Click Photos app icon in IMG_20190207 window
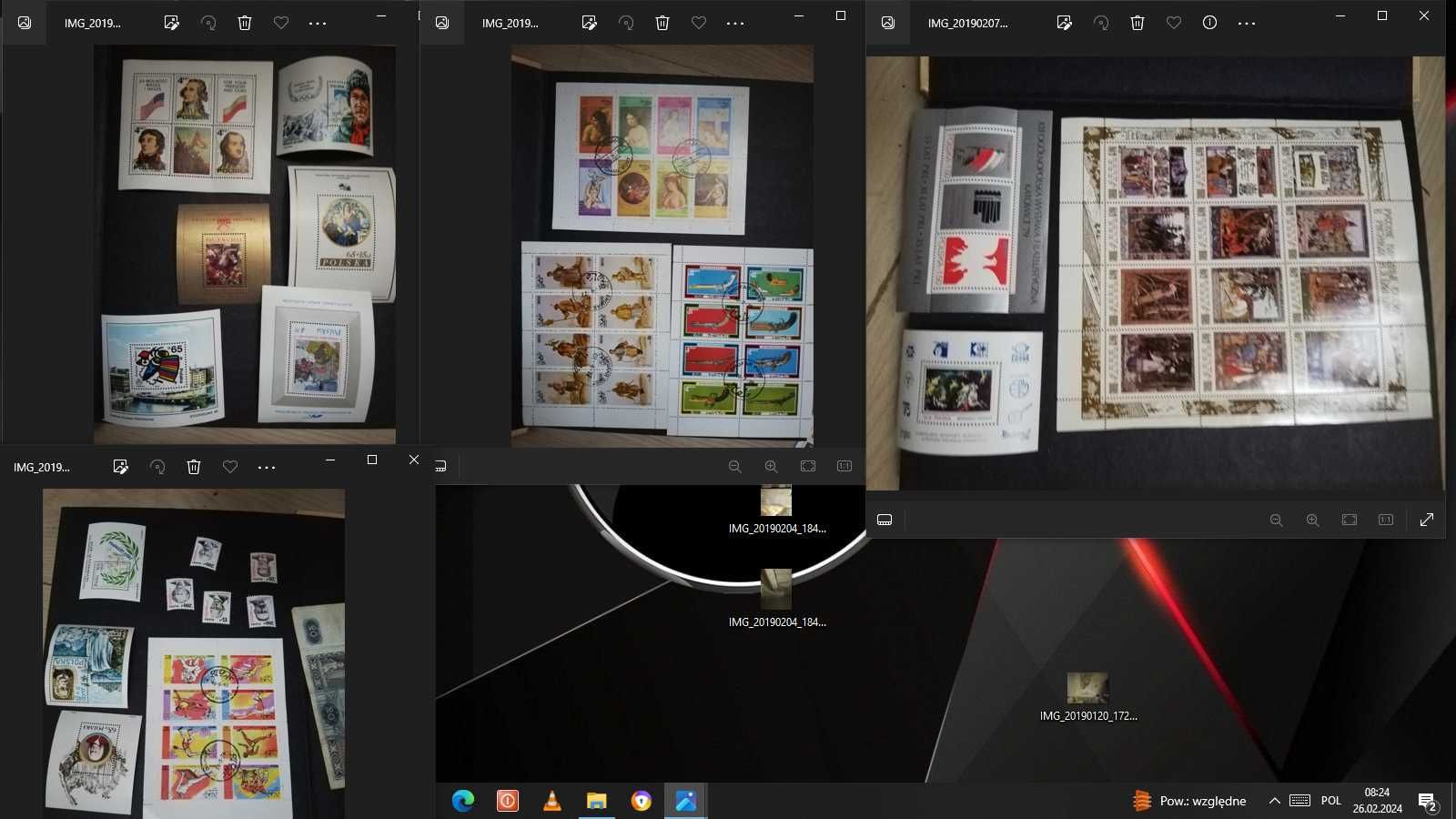The height and width of the screenshot is (819, 1456). tap(888, 23)
